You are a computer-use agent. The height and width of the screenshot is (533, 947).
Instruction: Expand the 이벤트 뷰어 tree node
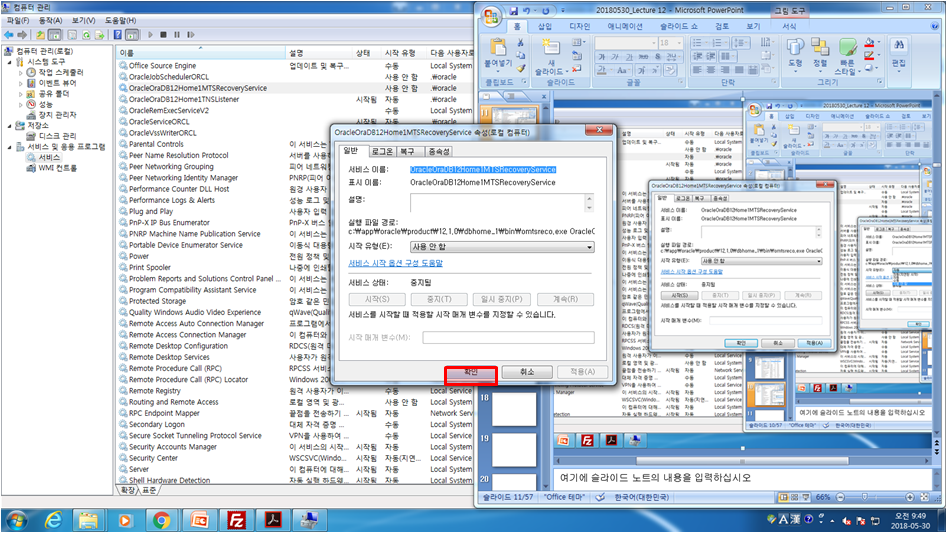(x=21, y=83)
